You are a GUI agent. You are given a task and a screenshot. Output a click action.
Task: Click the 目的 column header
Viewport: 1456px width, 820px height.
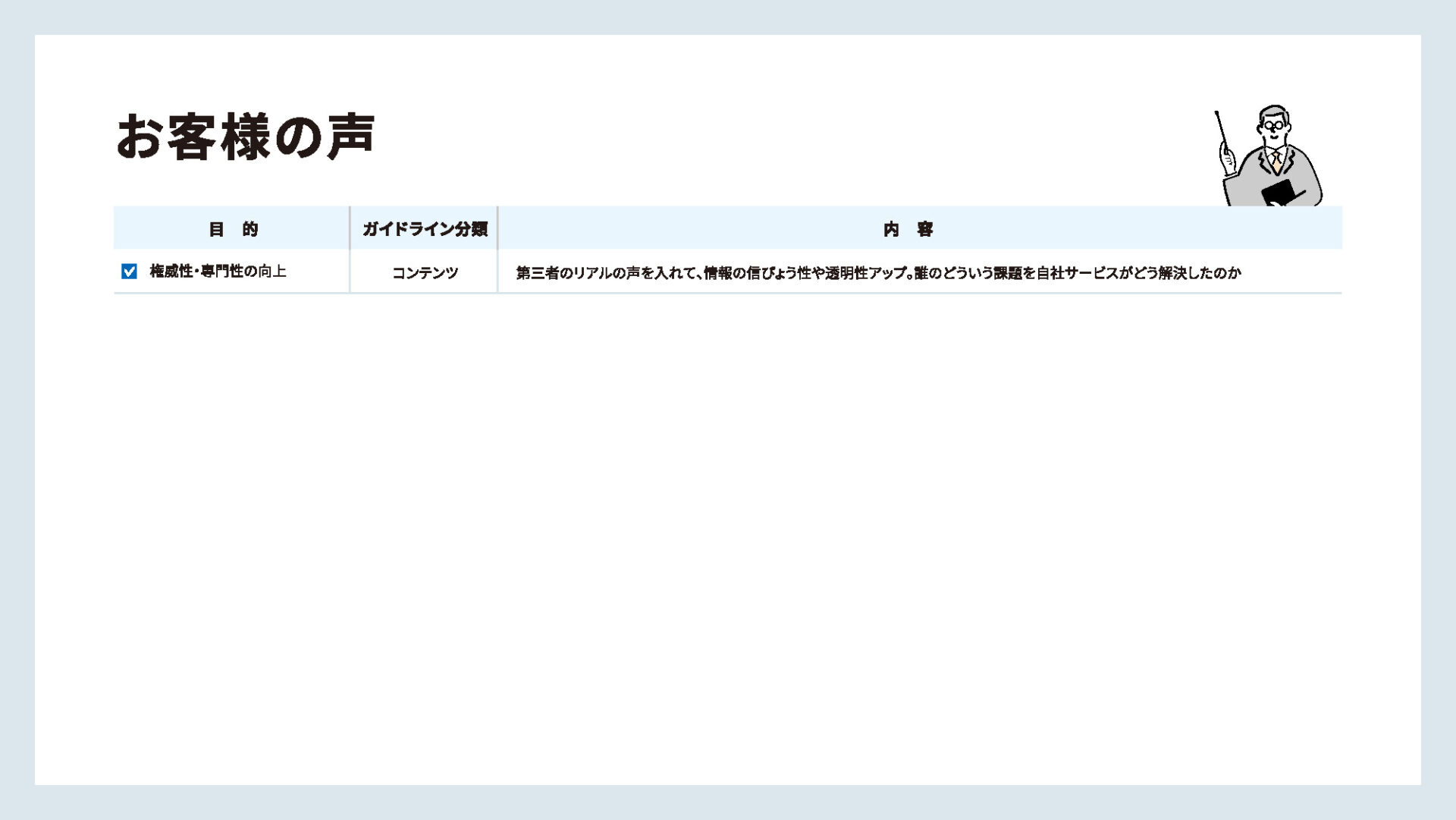tap(232, 228)
